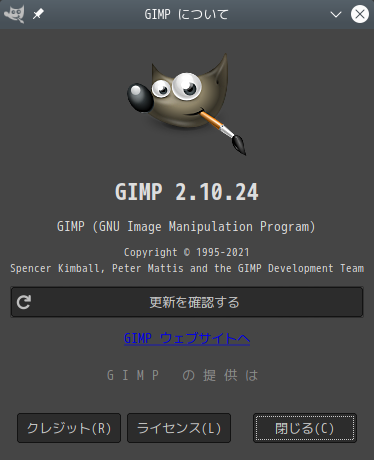
Task: Click the 閉じる(C) button
Action: pyautogui.click(x=305, y=428)
